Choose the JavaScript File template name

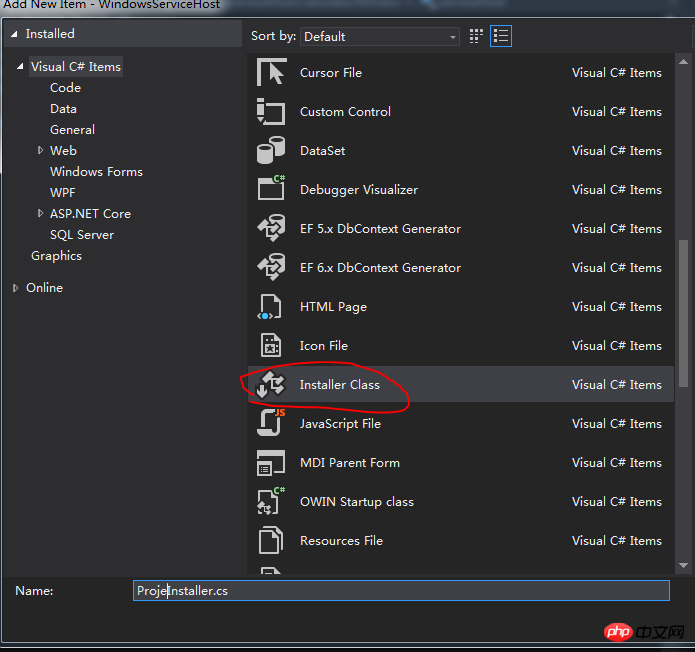pyautogui.click(x=340, y=424)
